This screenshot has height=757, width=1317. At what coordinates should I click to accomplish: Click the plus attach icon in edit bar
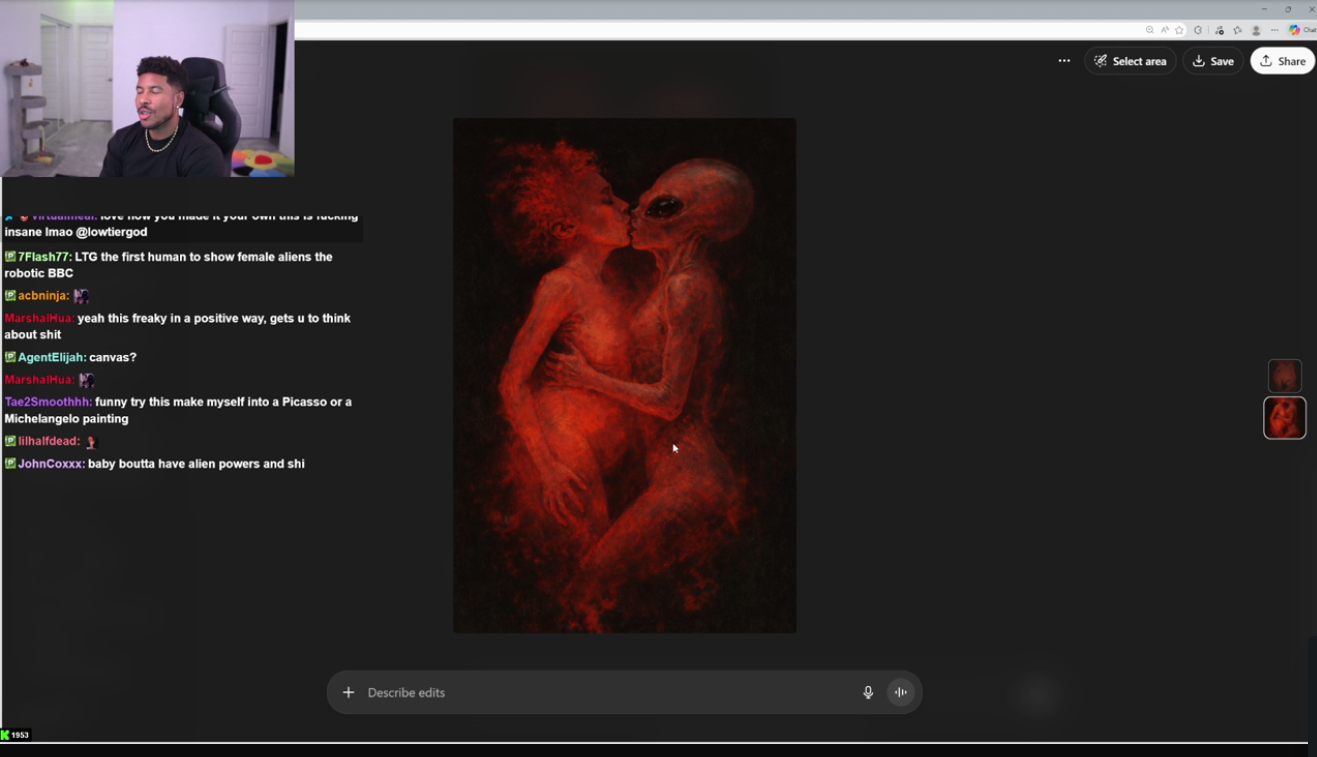[348, 692]
